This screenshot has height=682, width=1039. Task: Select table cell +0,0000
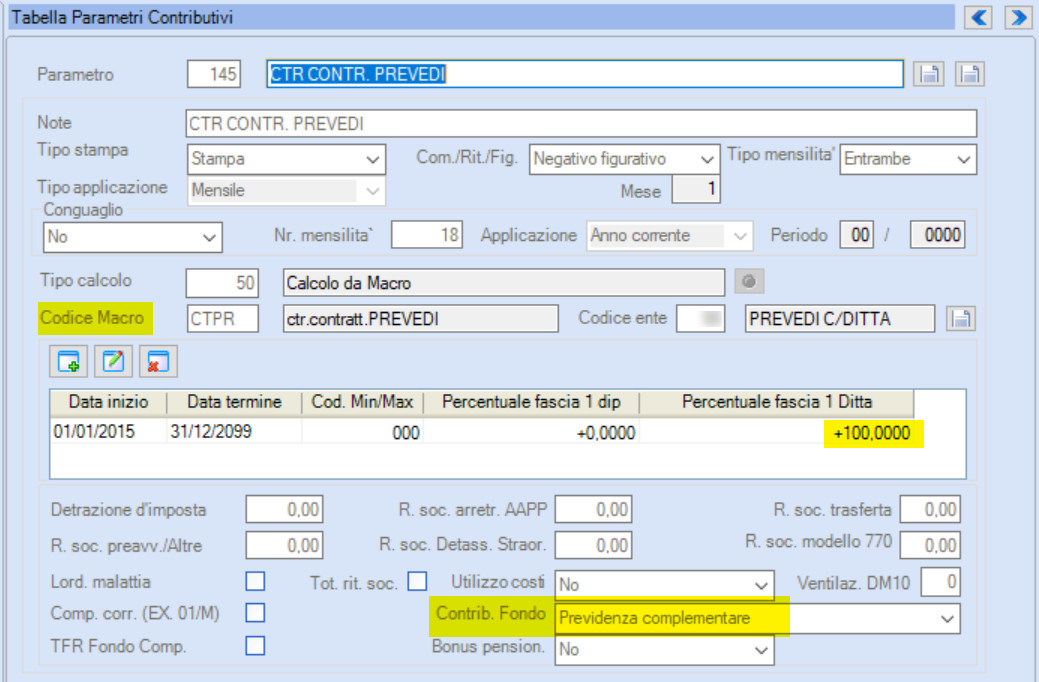tap(531, 433)
